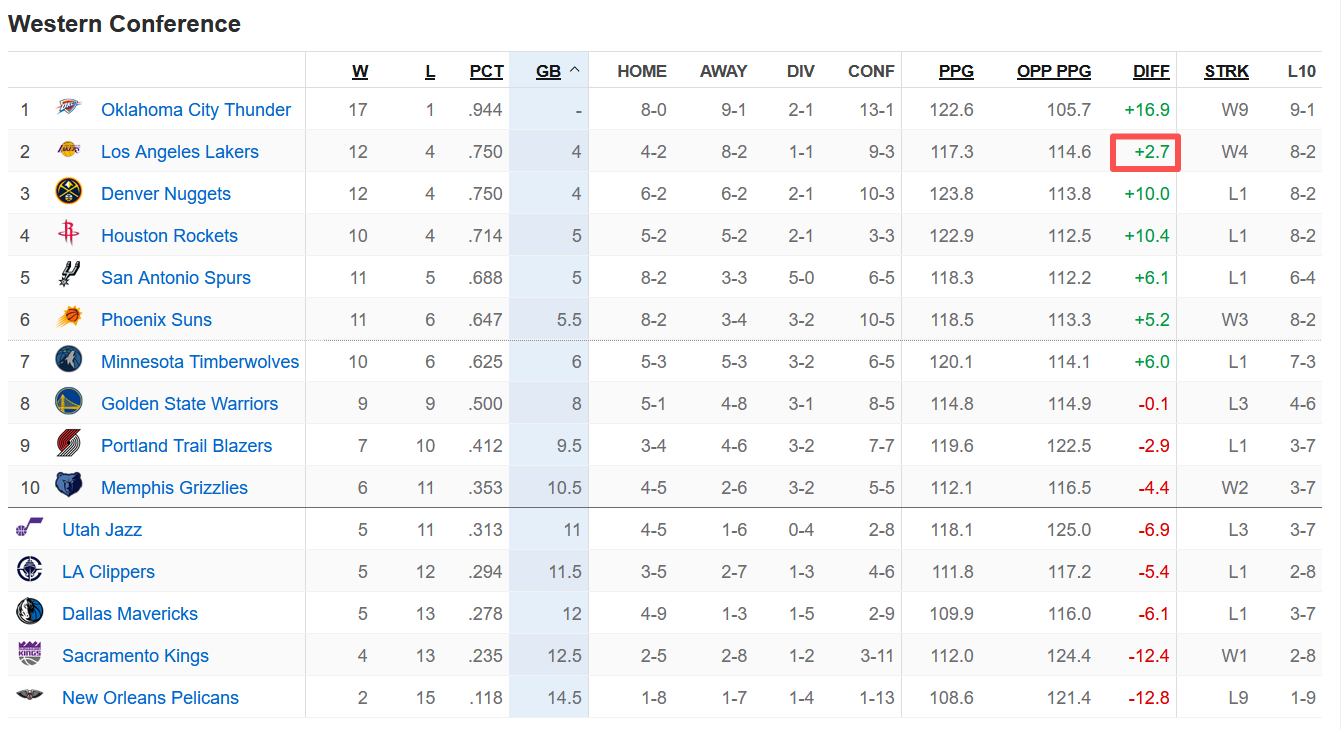Click the Memphis Grizzlies logo
The height and width of the screenshot is (729, 1341).
coord(69,487)
